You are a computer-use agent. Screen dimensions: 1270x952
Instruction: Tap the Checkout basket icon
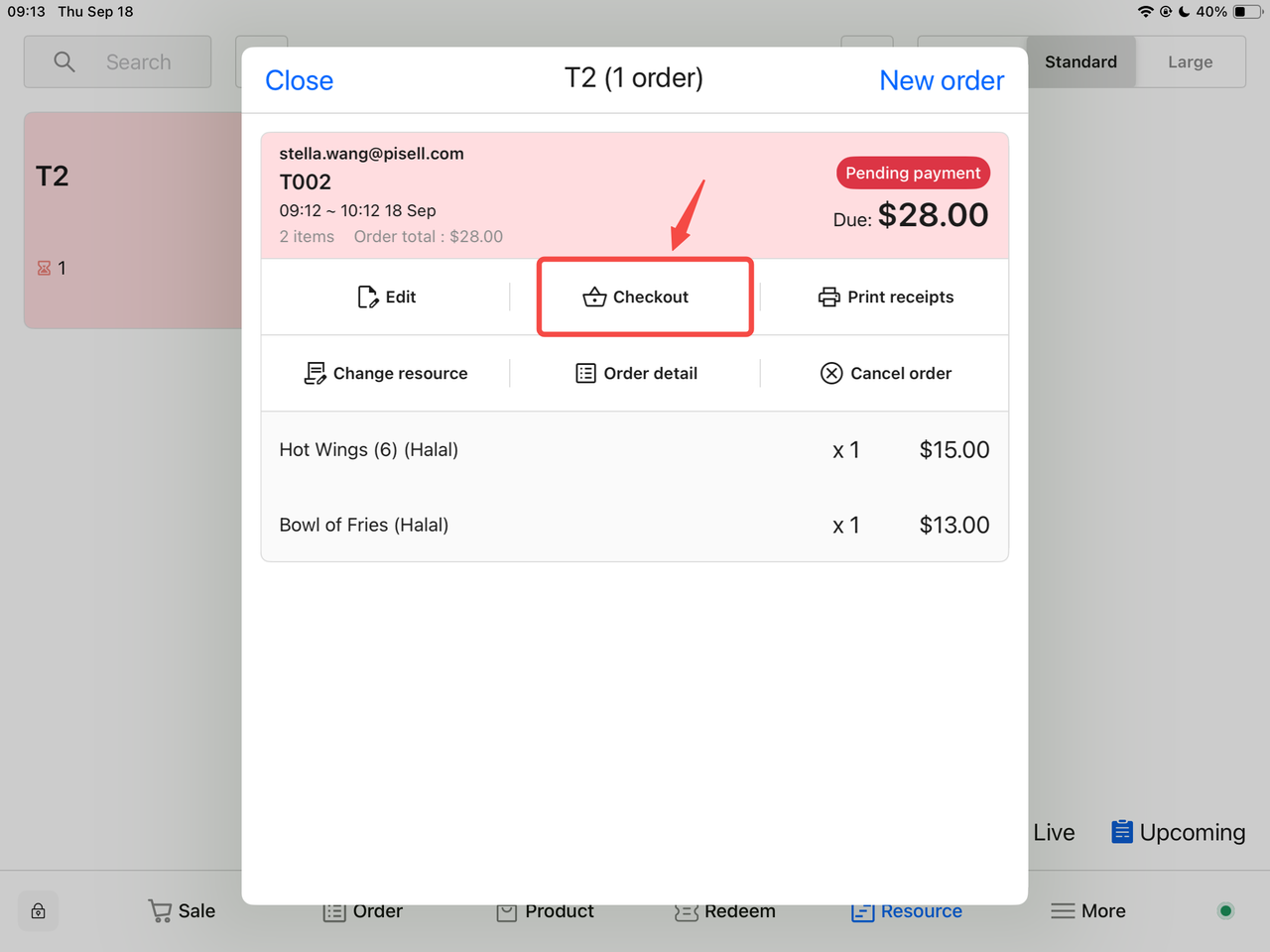(594, 297)
